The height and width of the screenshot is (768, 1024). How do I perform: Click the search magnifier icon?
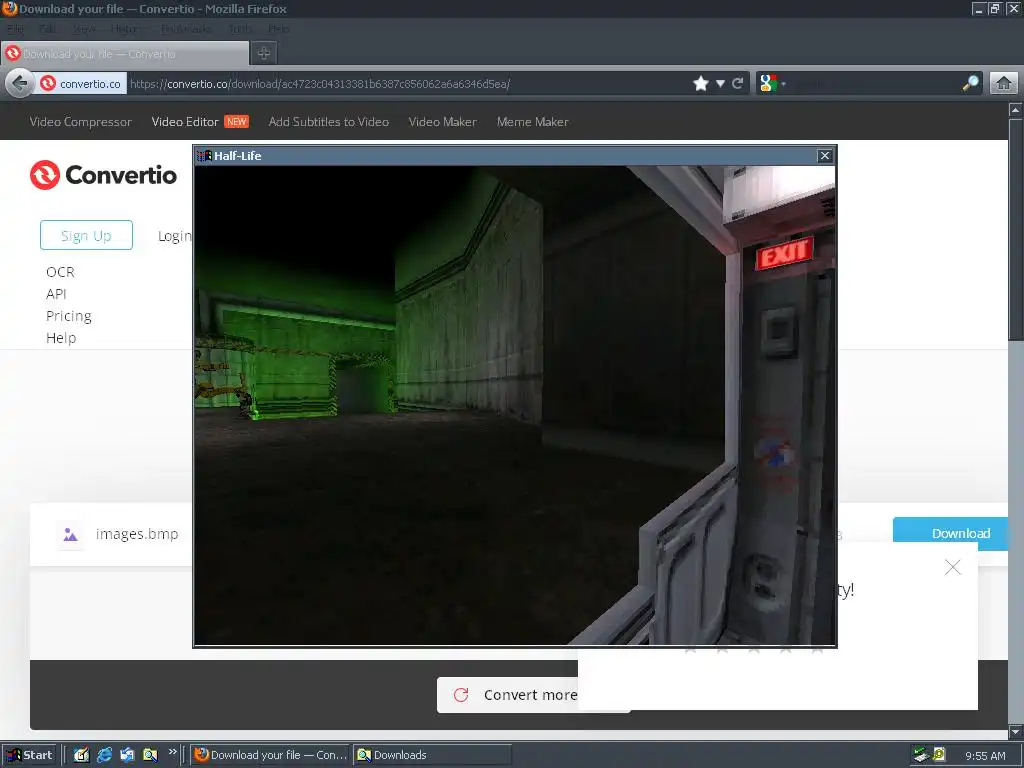coord(970,83)
